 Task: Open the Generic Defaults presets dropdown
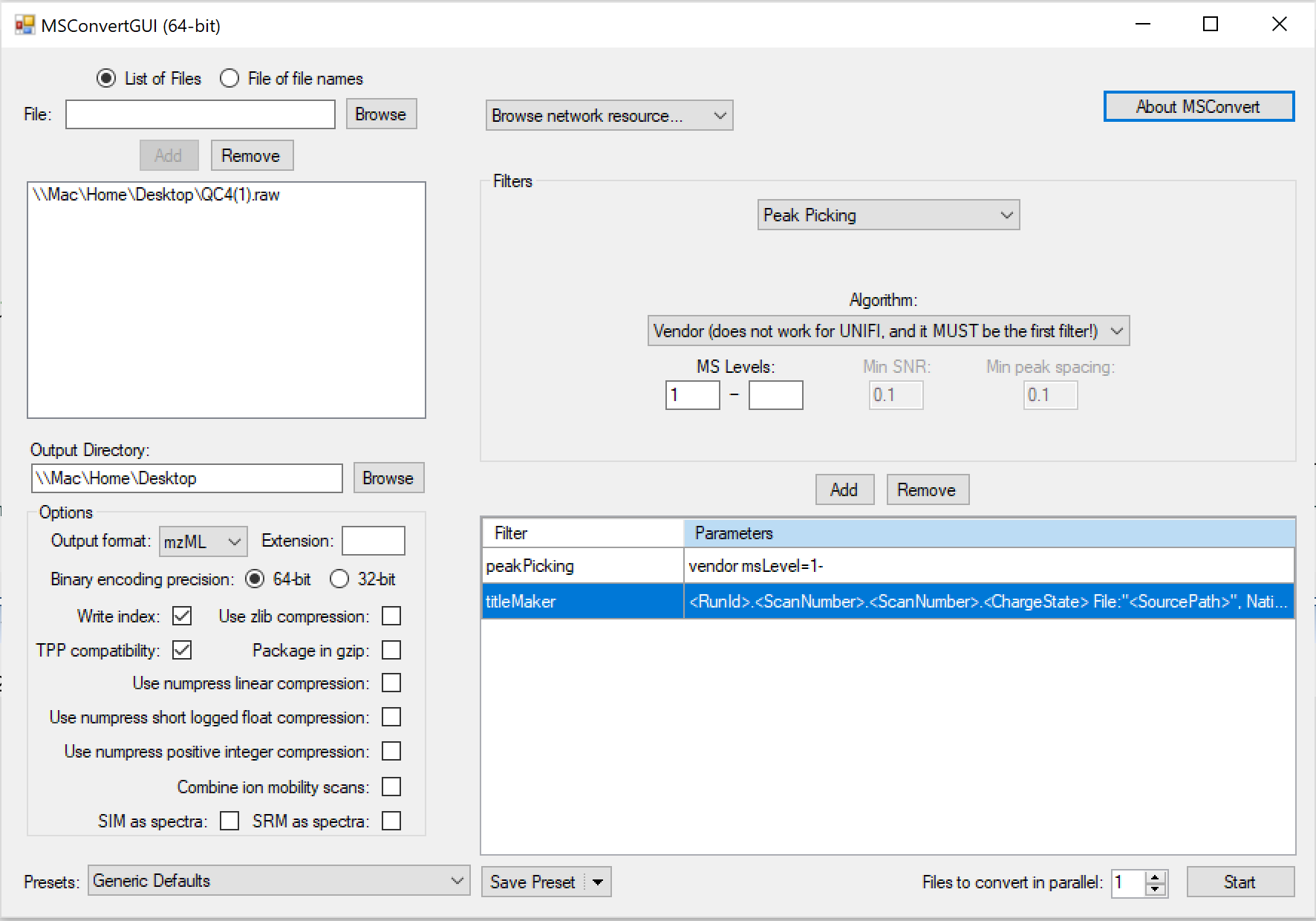[x=278, y=880]
